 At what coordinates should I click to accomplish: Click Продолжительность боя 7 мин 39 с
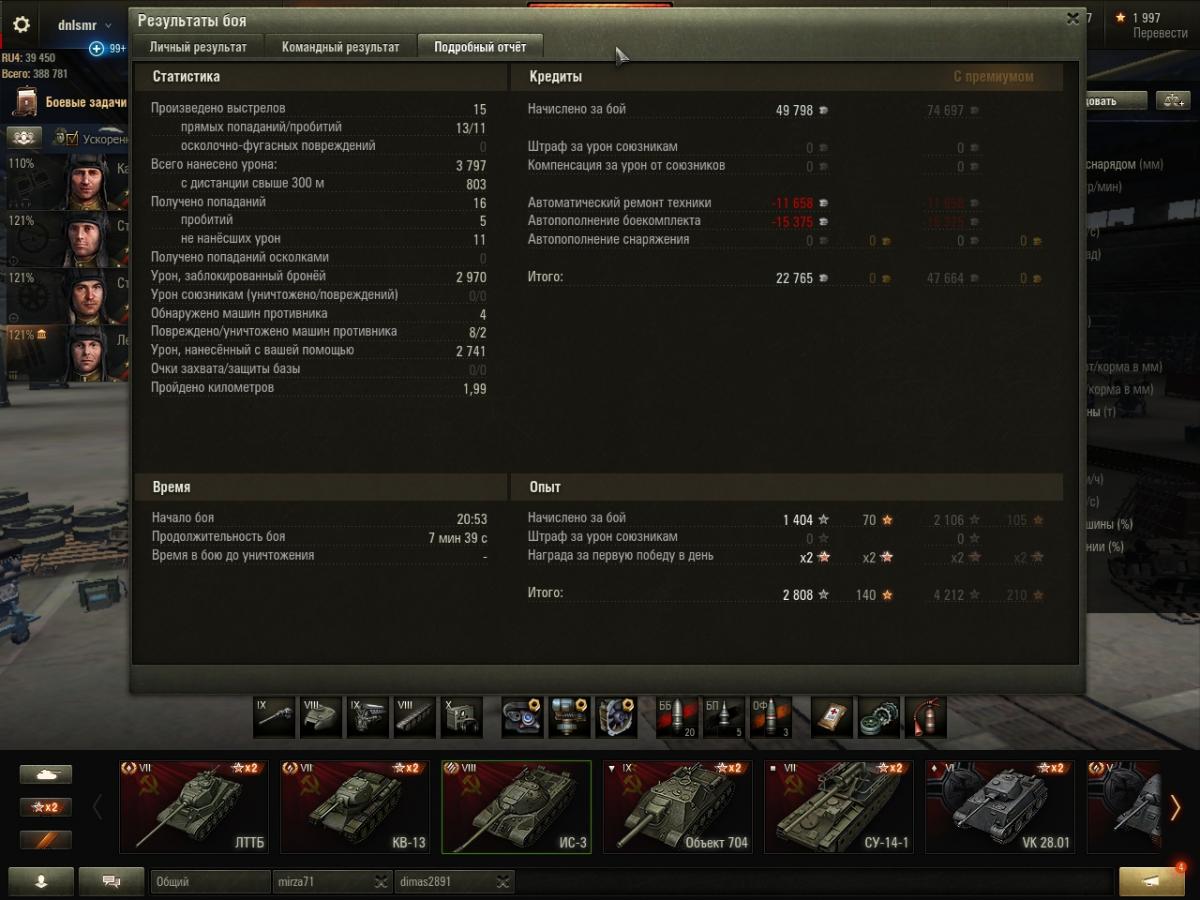point(458,538)
